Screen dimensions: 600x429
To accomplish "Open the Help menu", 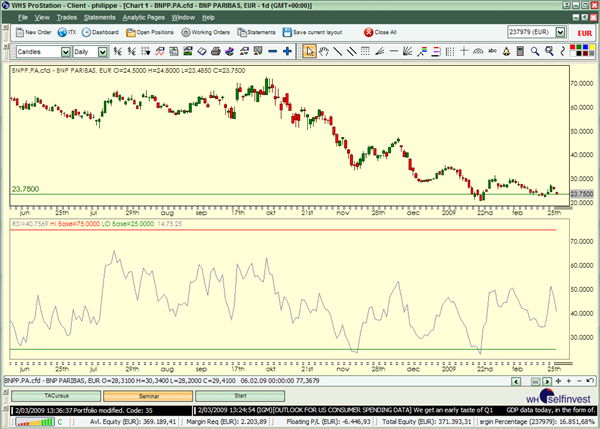I will tap(208, 17).
